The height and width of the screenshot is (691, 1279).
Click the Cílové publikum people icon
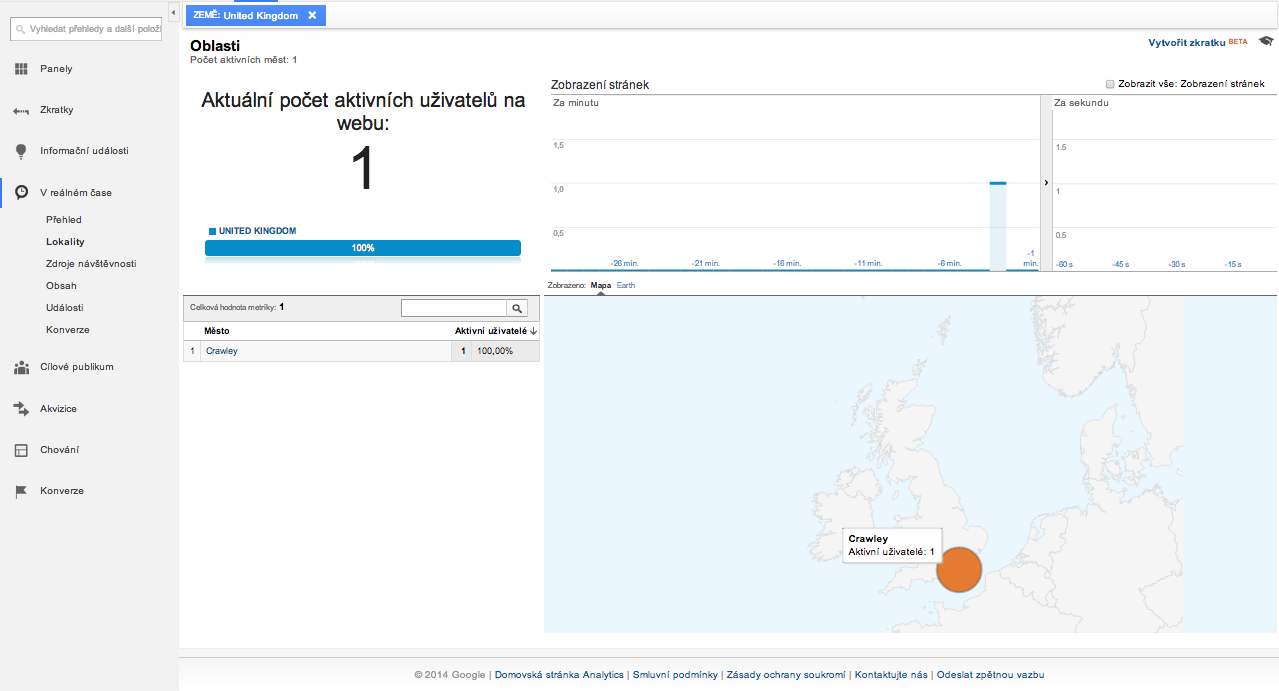point(21,367)
